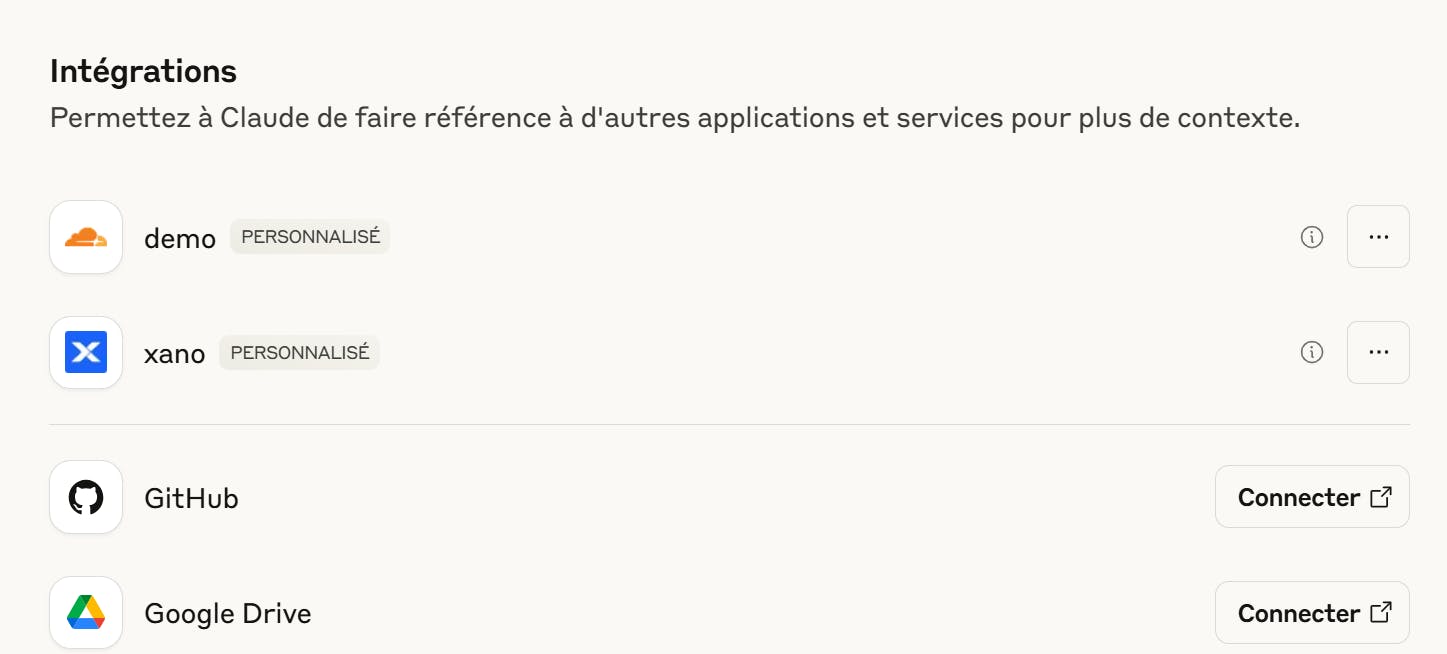Image resolution: width=1447 pixels, height=654 pixels.
Task: Select the xano integration name
Action: point(175,354)
